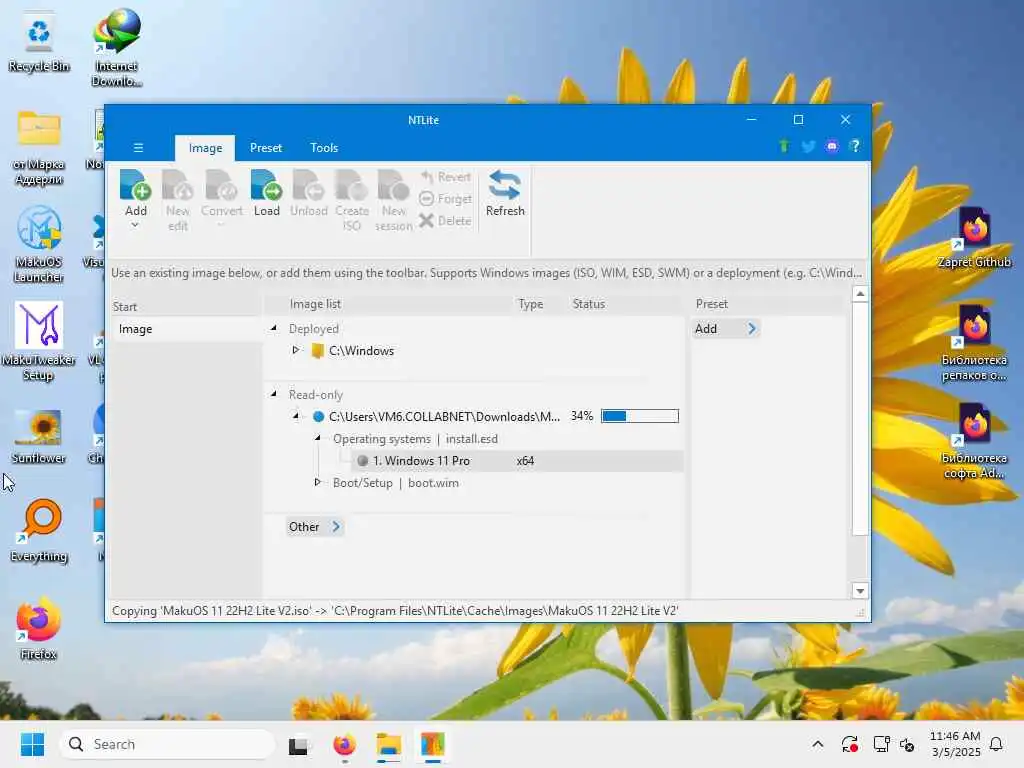Switch to the Preset ribbon tab
The width and height of the screenshot is (1024, 768).
click(266, 148)
